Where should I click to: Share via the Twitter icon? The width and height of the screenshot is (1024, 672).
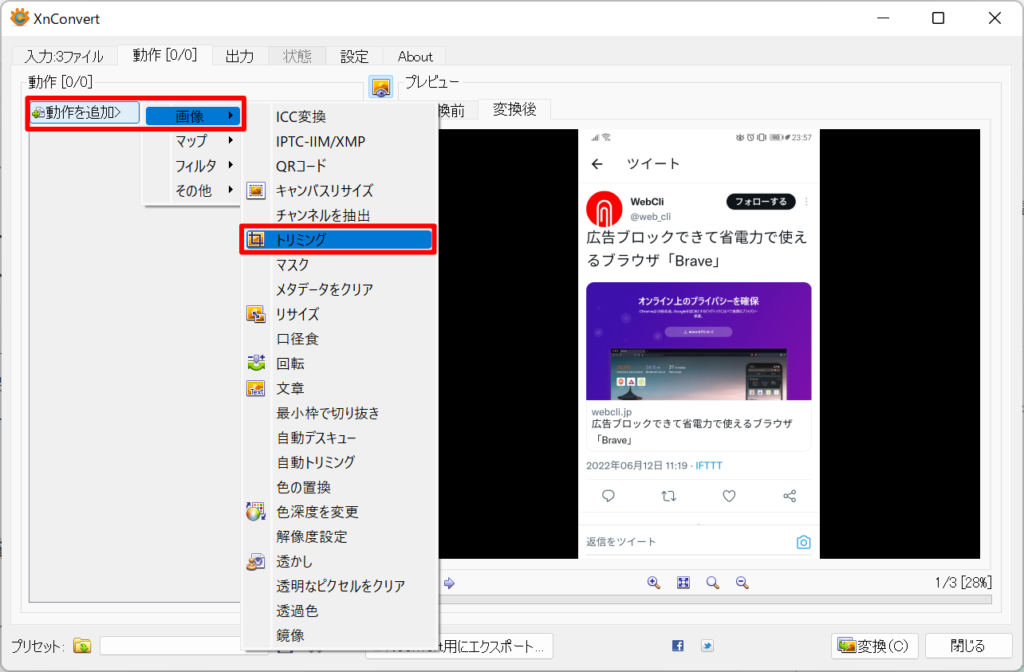[x=707, y=646]
